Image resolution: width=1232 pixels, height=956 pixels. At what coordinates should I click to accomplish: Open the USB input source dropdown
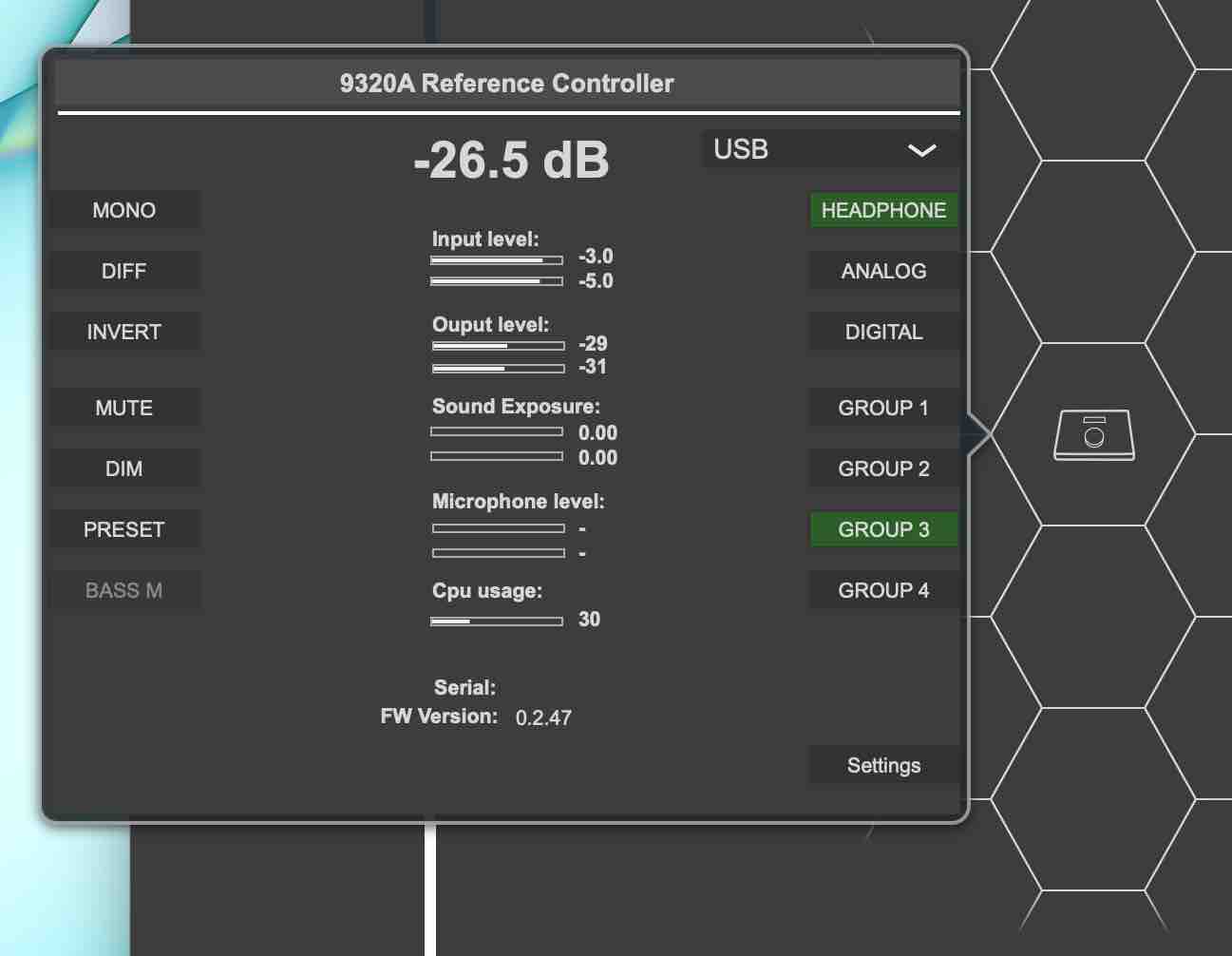[830, 149]
